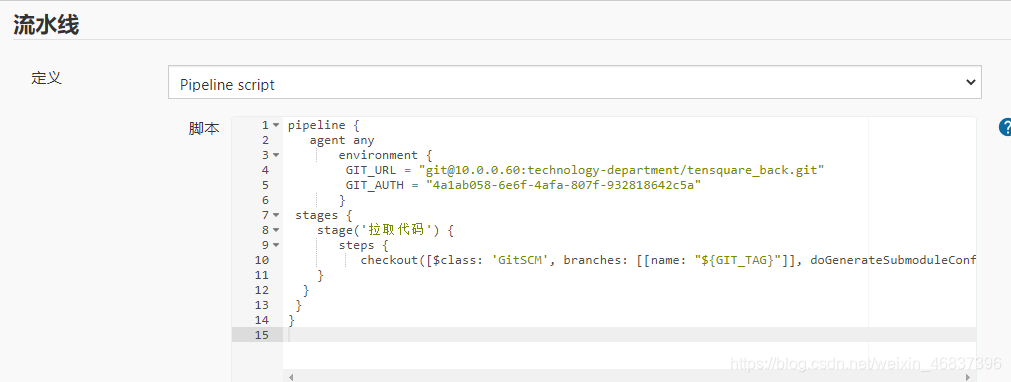Screen dimensions: 1011x382
Task: Collapse the stage block on line 8
Action: click(x=276, y=230)
